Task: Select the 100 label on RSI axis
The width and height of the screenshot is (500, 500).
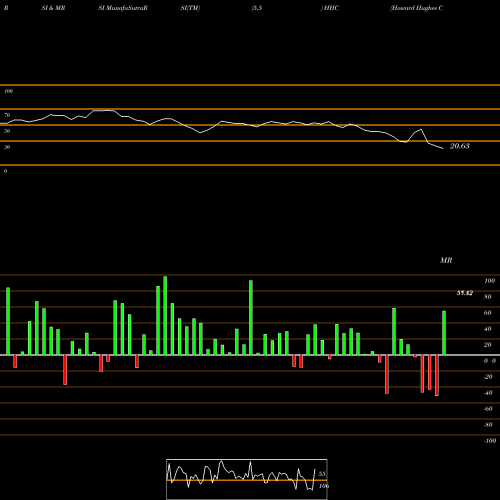Action: [x=8, y=91]
